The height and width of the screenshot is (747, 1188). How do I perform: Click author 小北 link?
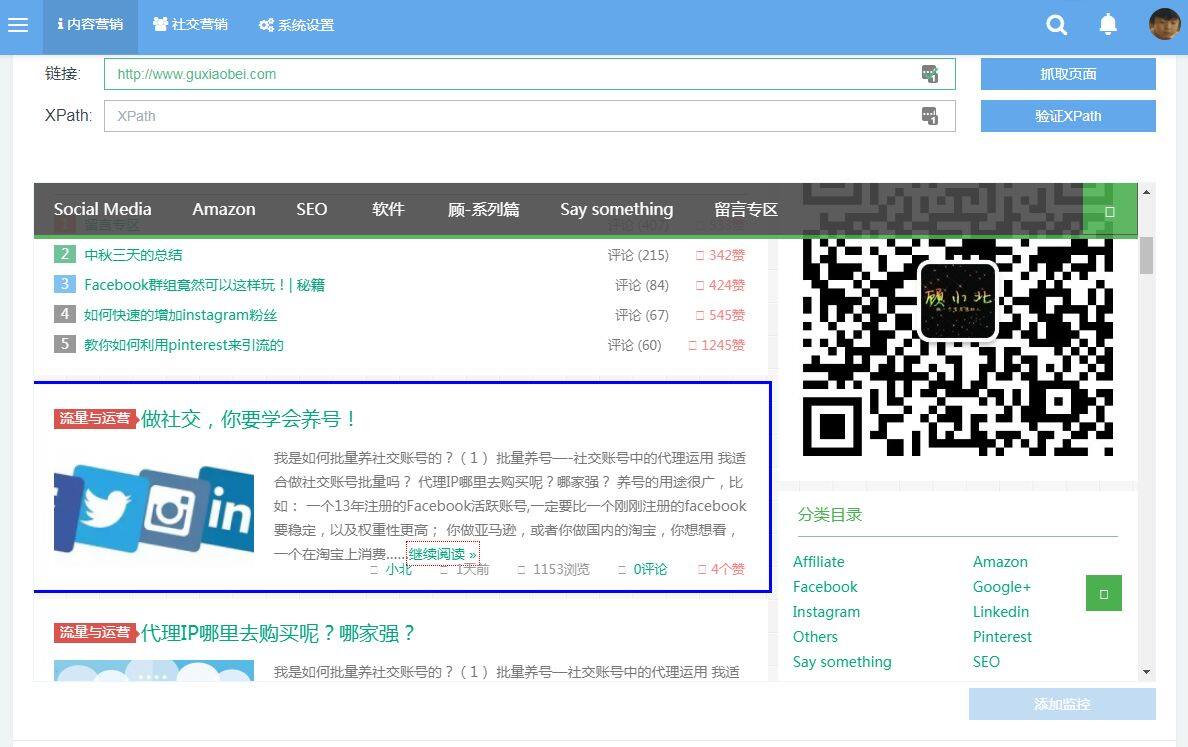tap(399, 569)
